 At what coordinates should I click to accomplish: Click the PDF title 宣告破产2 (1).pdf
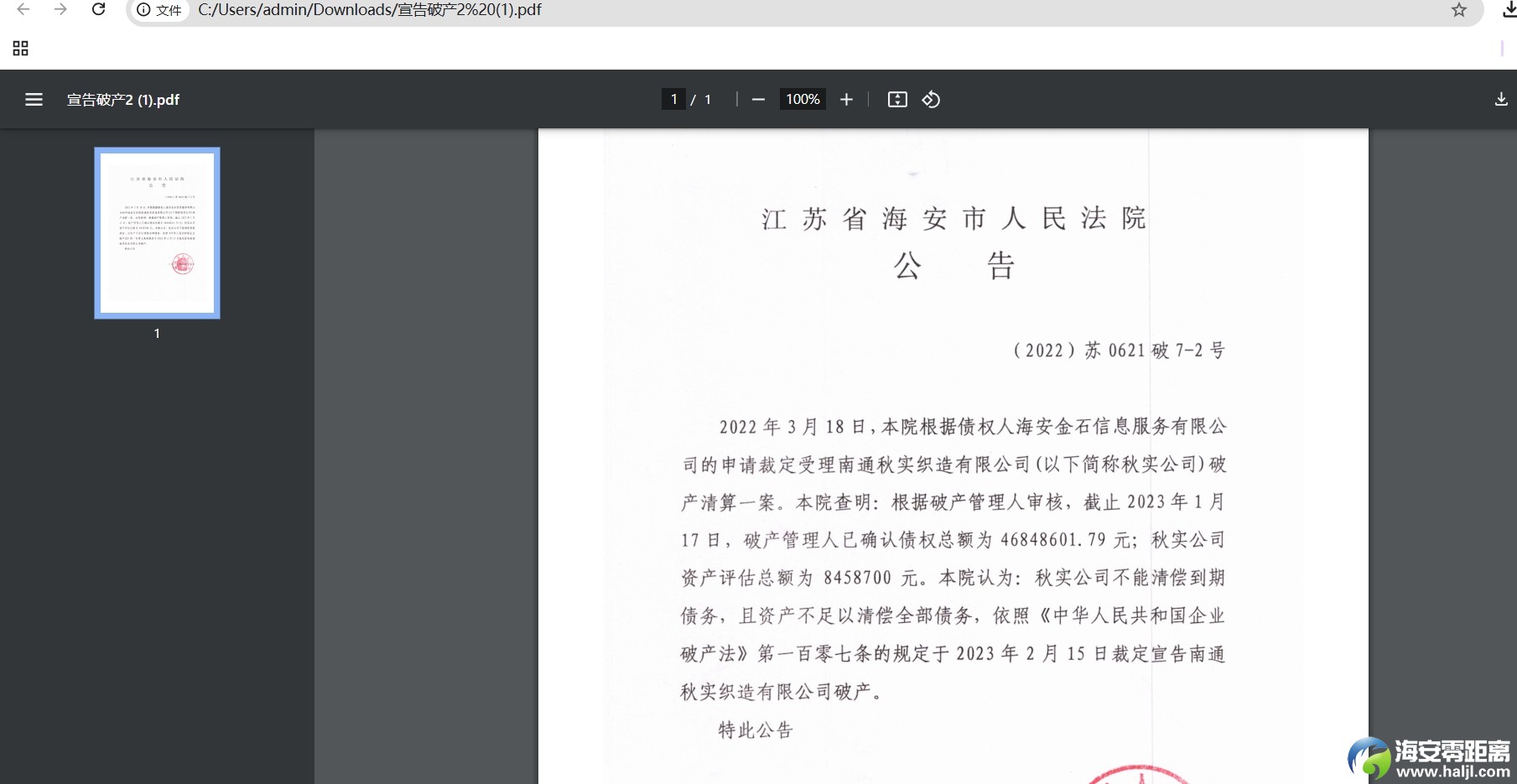pyautogui.click(x=123, y=100)
